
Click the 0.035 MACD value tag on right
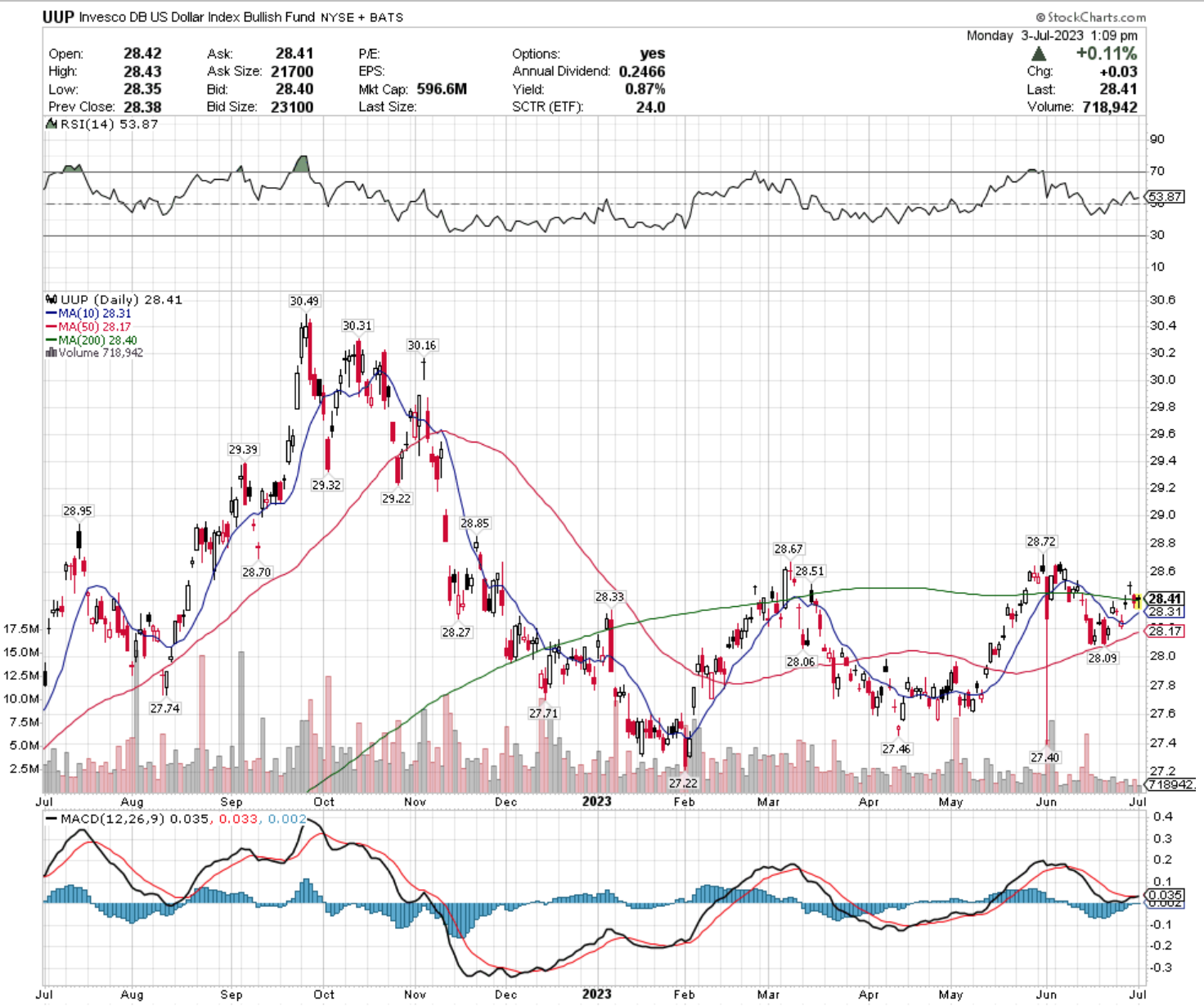point(1166,896)
